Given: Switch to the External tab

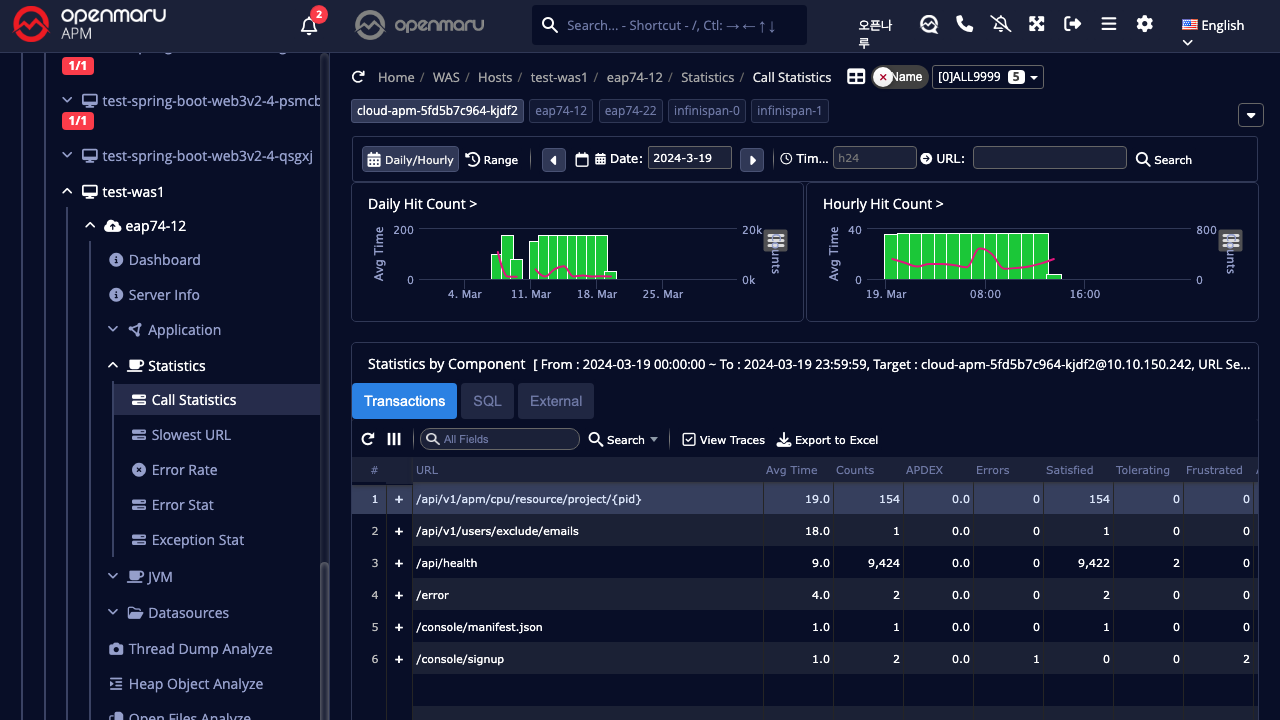Looking at the screenshot, I should click(555, 401).
